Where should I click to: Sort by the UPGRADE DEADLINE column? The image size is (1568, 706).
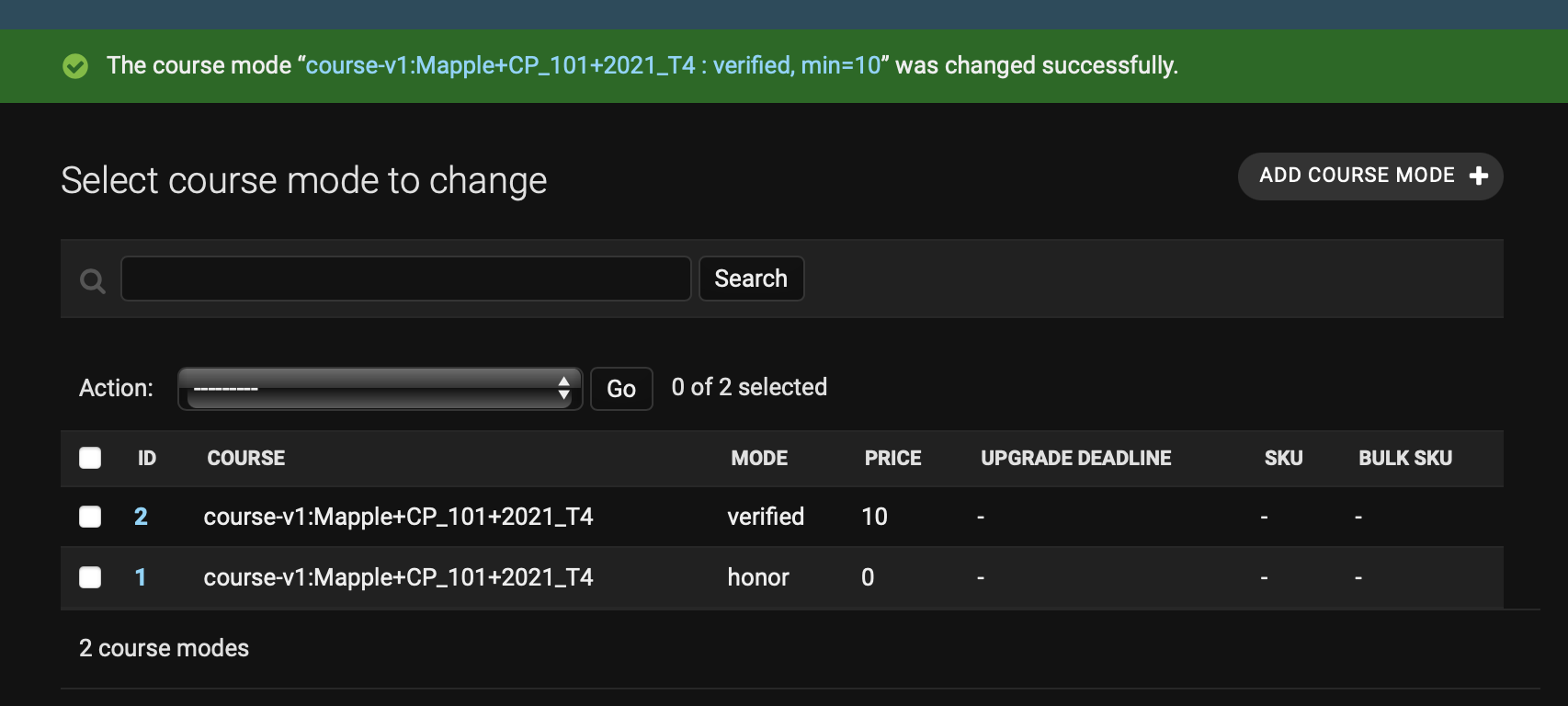(x=1075, y=458)
